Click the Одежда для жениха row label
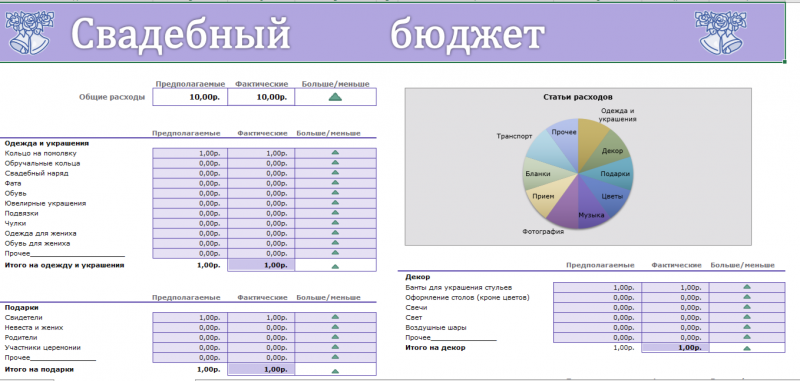 [41, 233]
